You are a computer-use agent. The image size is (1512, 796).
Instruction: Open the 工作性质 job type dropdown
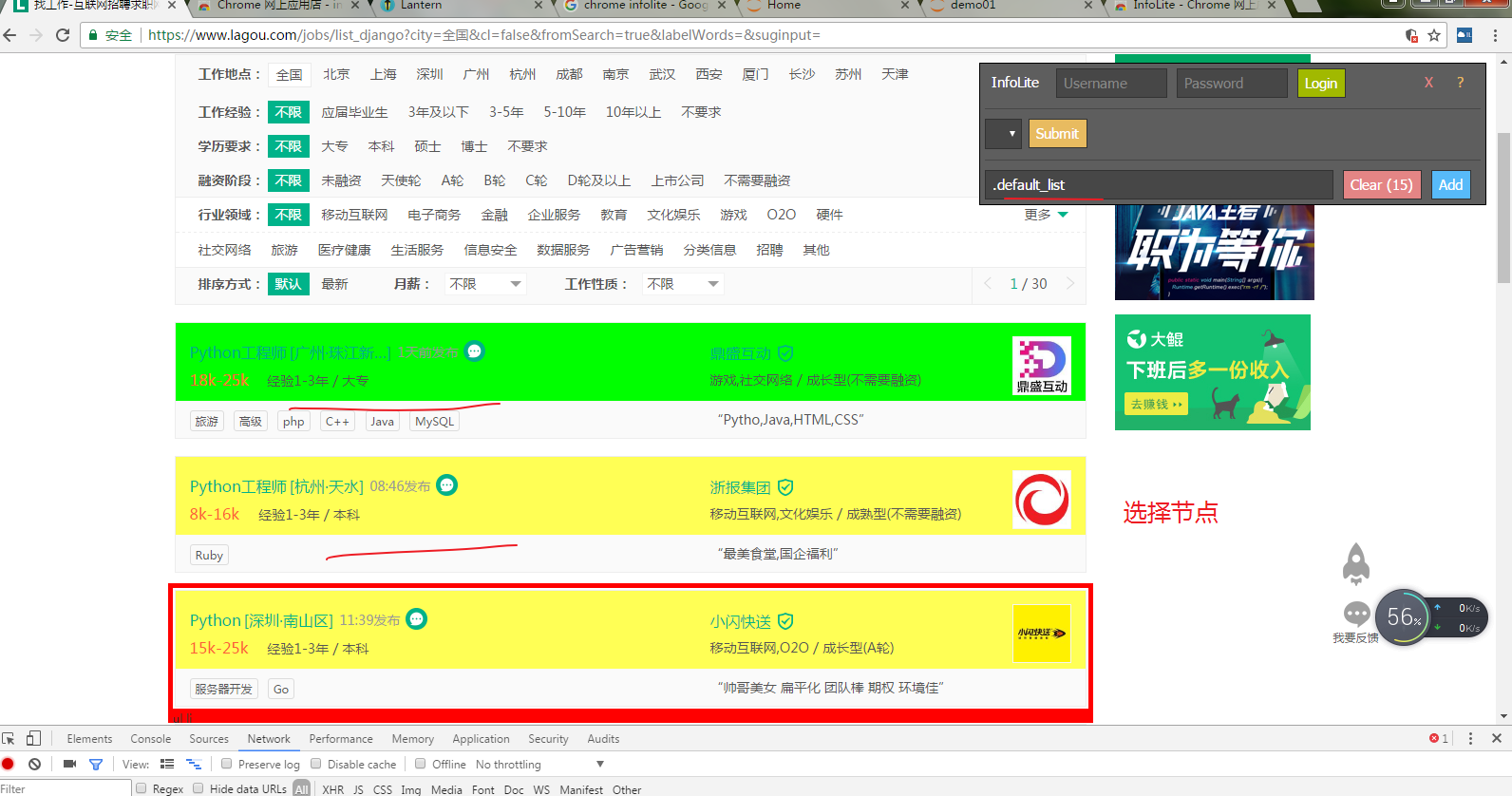[683, 284]
